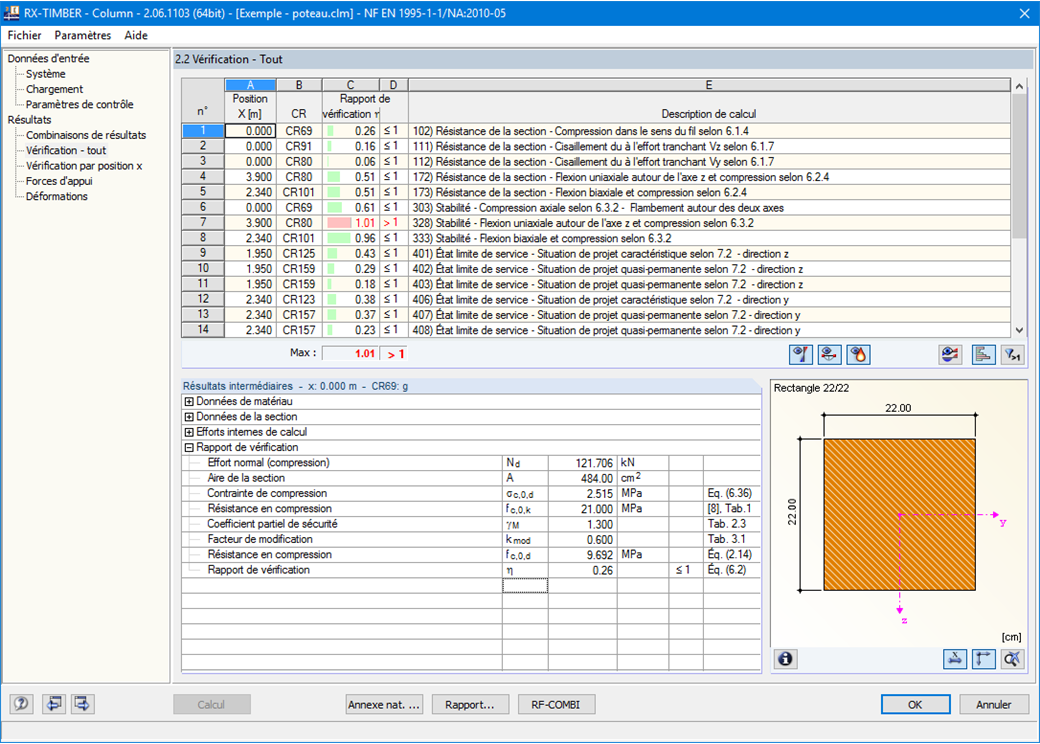Toggle the fire resistance design results icon
1040x744 pixels.
click(x=858, y=355)
